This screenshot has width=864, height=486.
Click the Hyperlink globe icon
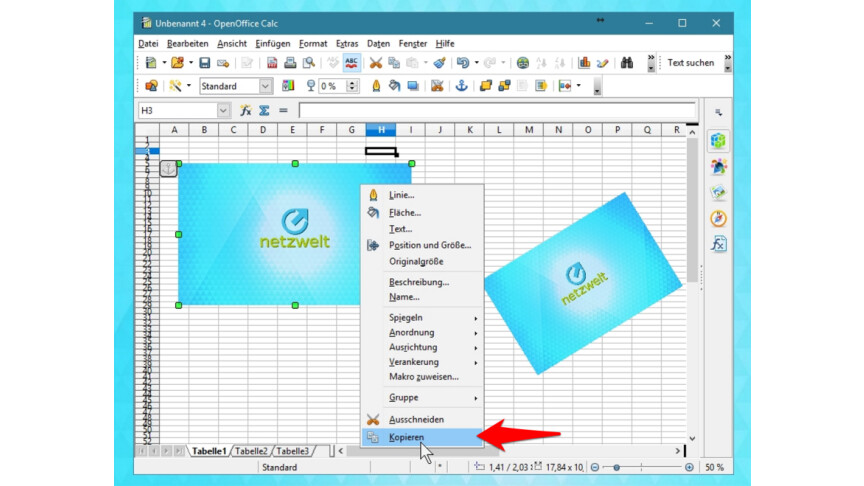(x=522, y=63)
